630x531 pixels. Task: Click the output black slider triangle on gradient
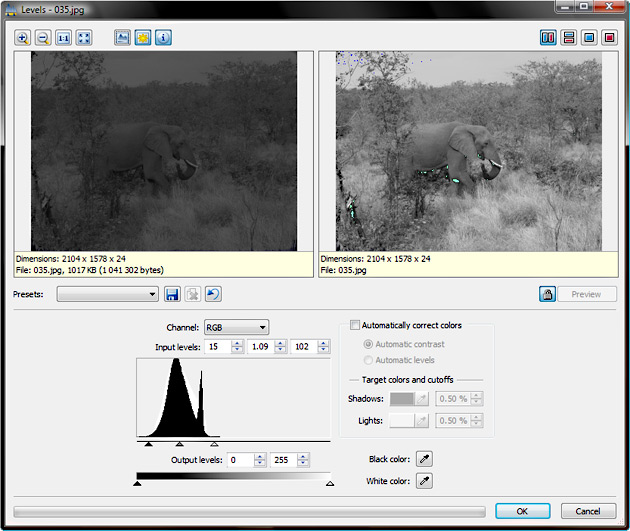[137, 484]
